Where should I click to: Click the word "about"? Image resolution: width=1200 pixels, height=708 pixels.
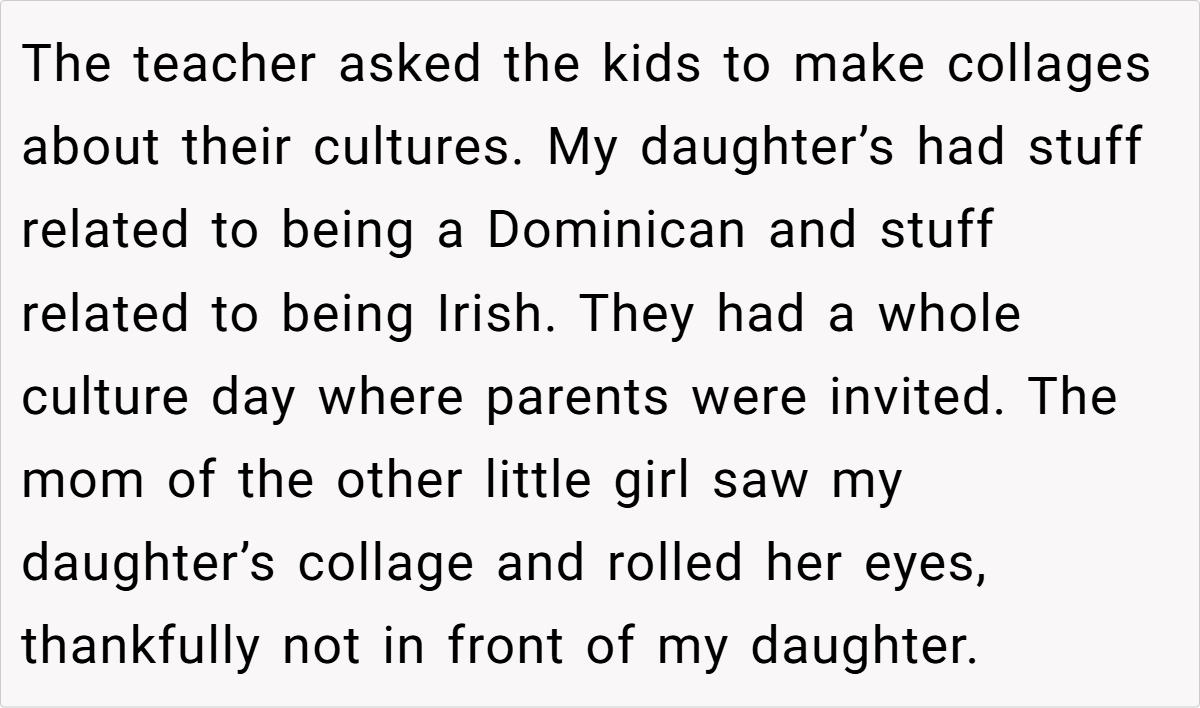[x=92, y=148]
